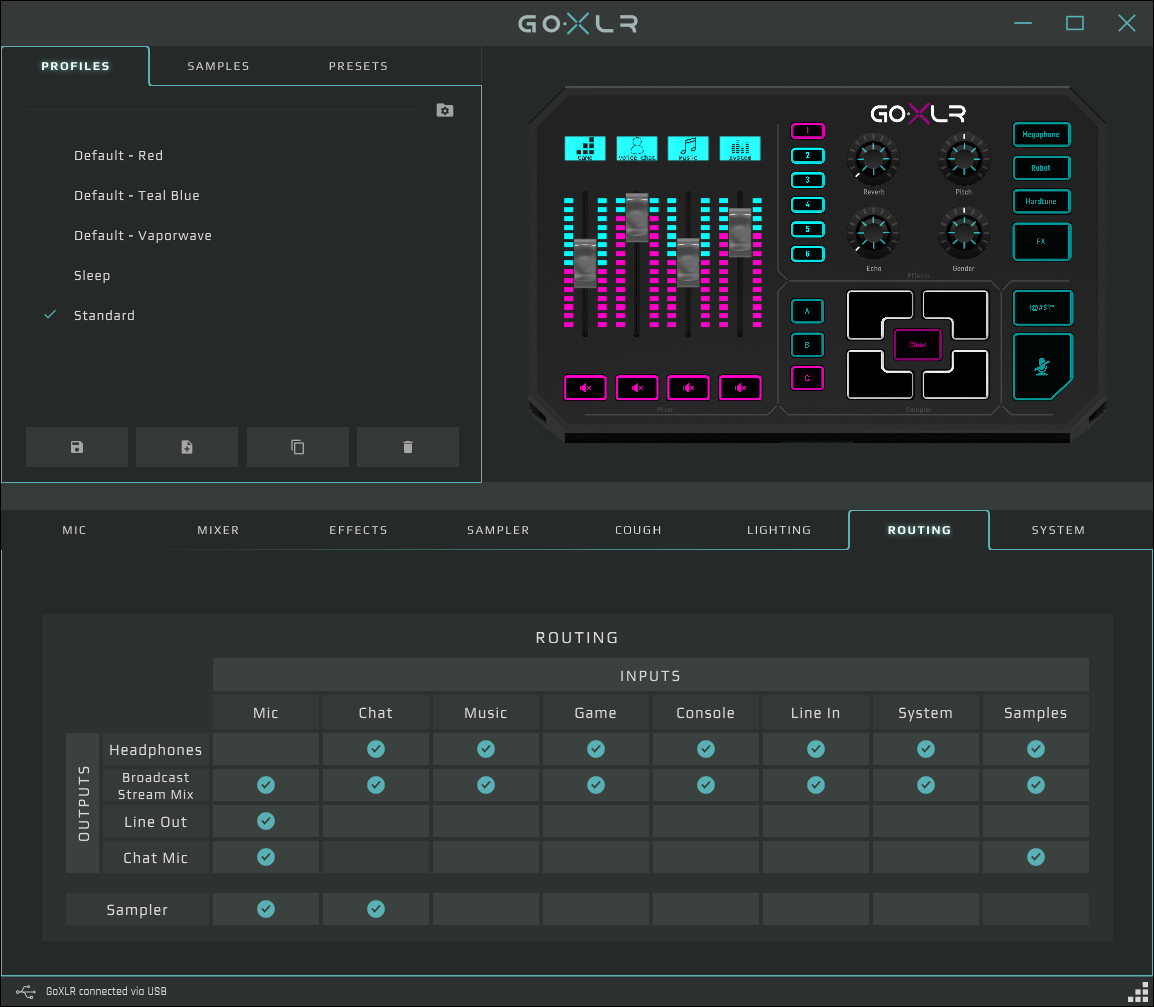This screenshot has height=1007, width=1154.
Task: Uncheck Console routing to Headphones
Action: [x=706, y=749]
